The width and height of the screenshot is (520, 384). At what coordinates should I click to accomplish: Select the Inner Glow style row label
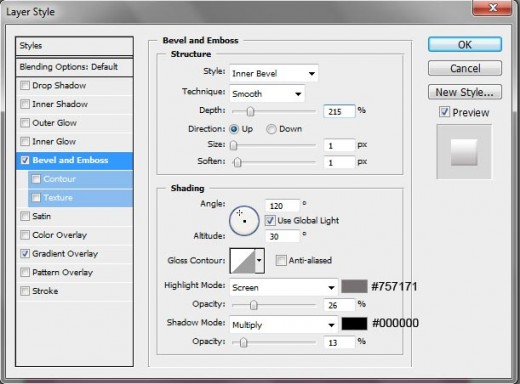point(54,141)
